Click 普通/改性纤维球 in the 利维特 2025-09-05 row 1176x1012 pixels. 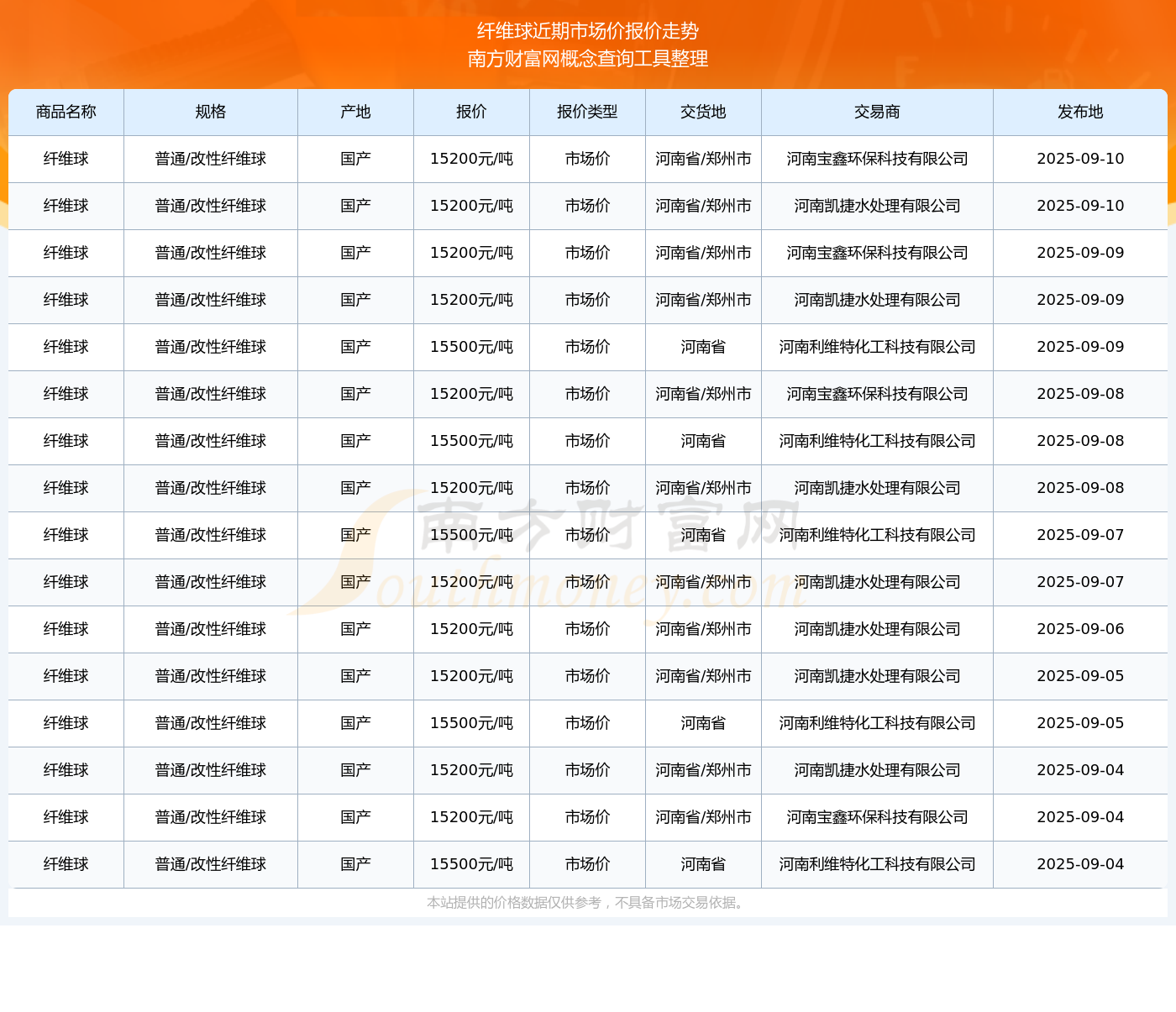click(211, 723)
